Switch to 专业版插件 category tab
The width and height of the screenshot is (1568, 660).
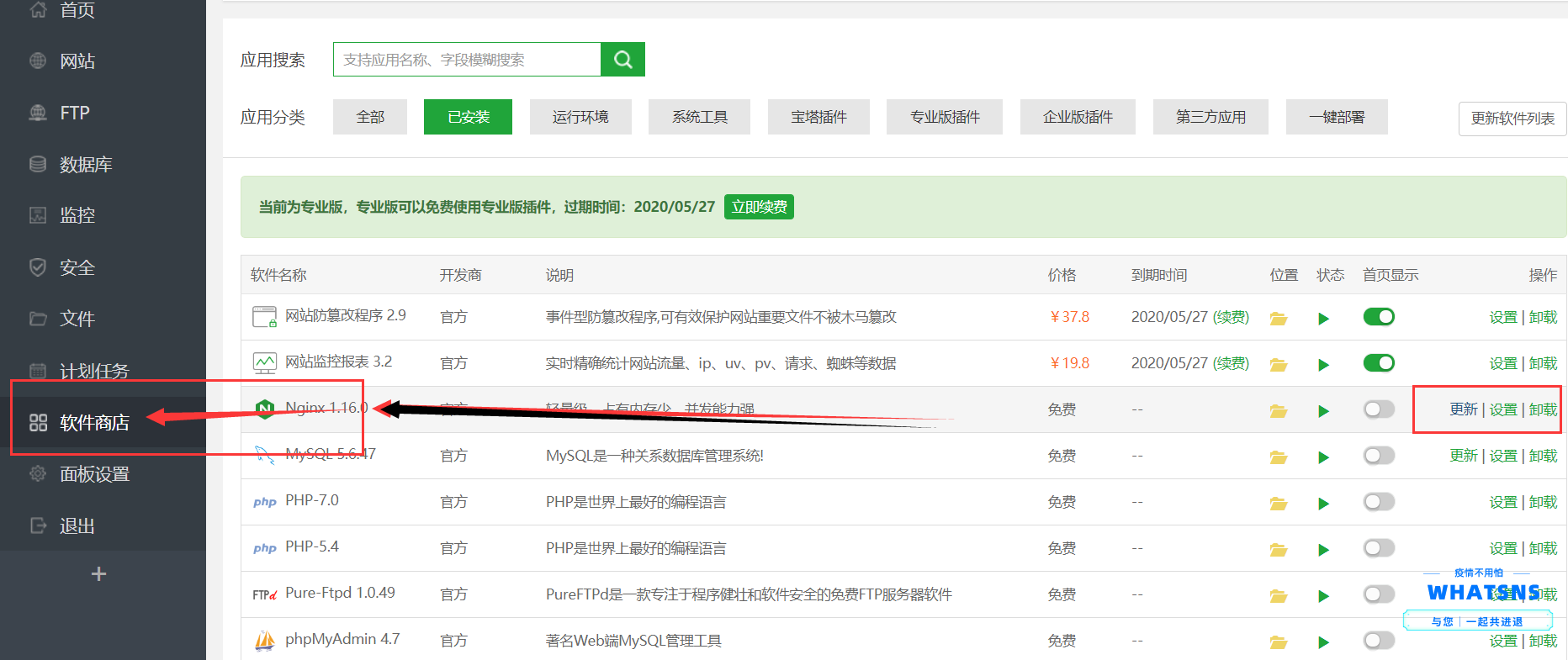[944, 117]
